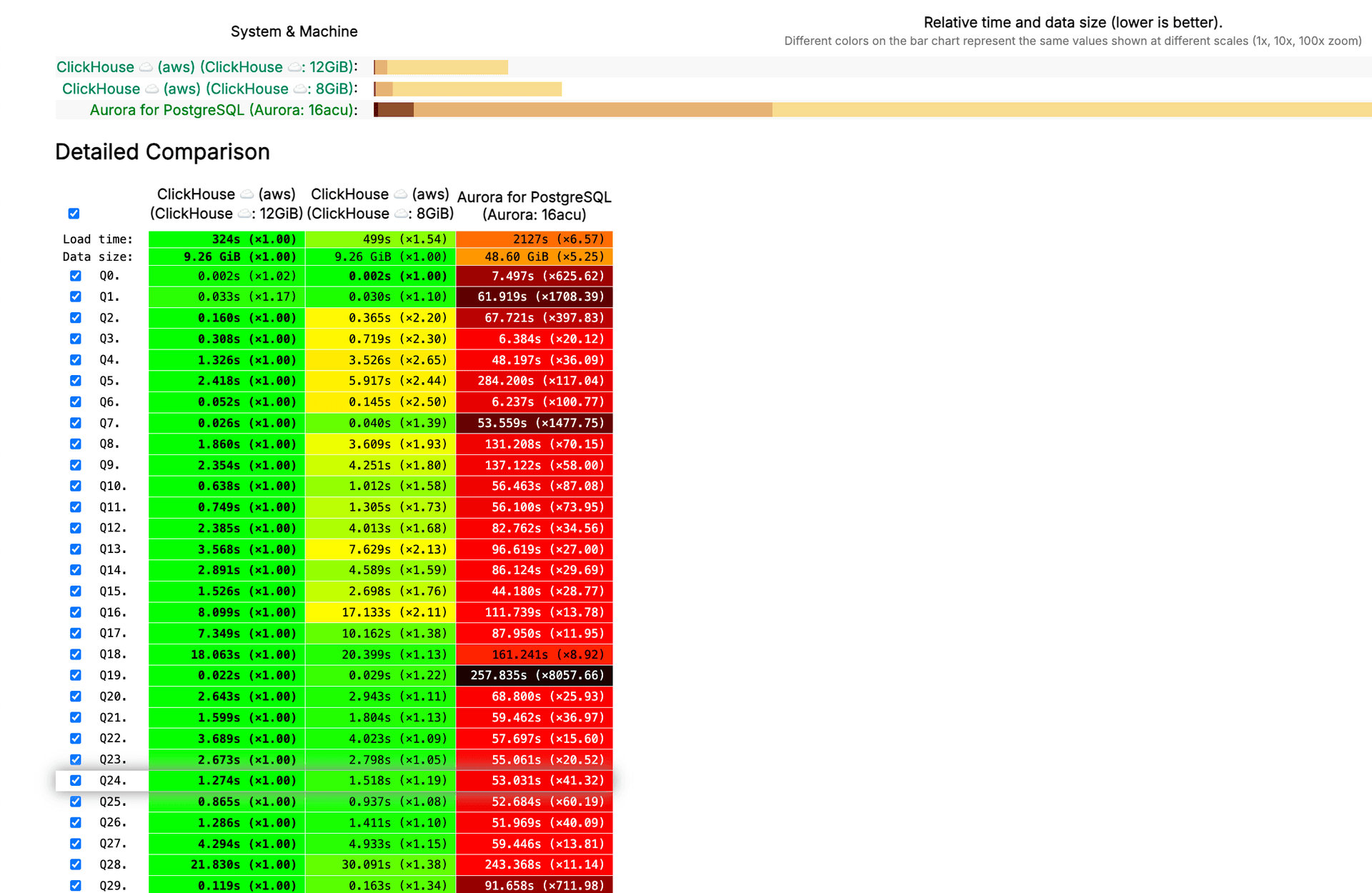Screen dimensions: 1372x893
Task: Click the Detailed Comparison heading
Action: 162,151
